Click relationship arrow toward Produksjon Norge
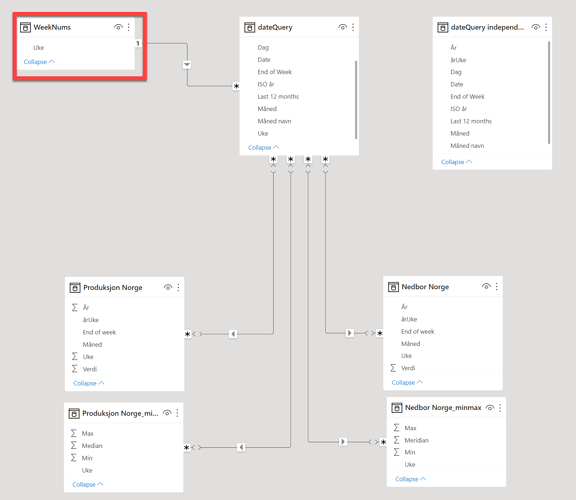576x500 pixels. [233, 334]
